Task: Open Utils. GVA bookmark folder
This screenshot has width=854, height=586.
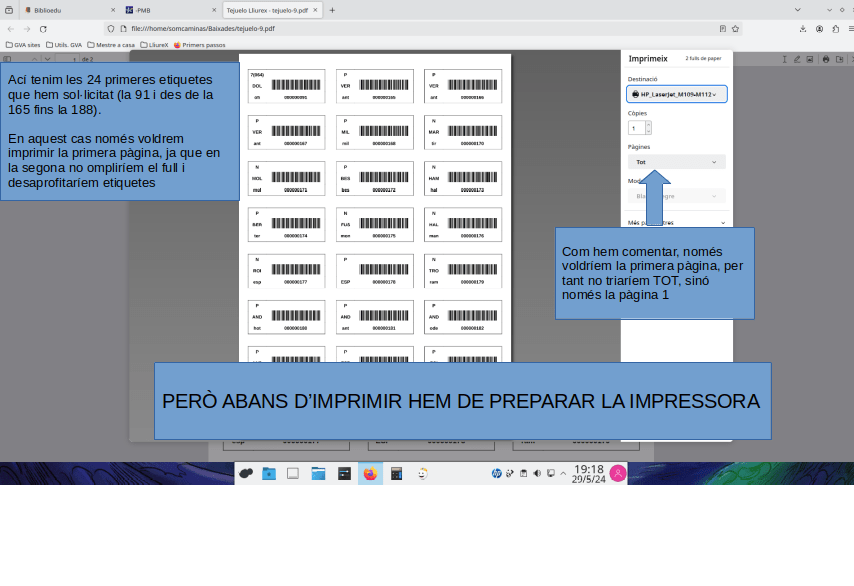Action: [64, 45]
